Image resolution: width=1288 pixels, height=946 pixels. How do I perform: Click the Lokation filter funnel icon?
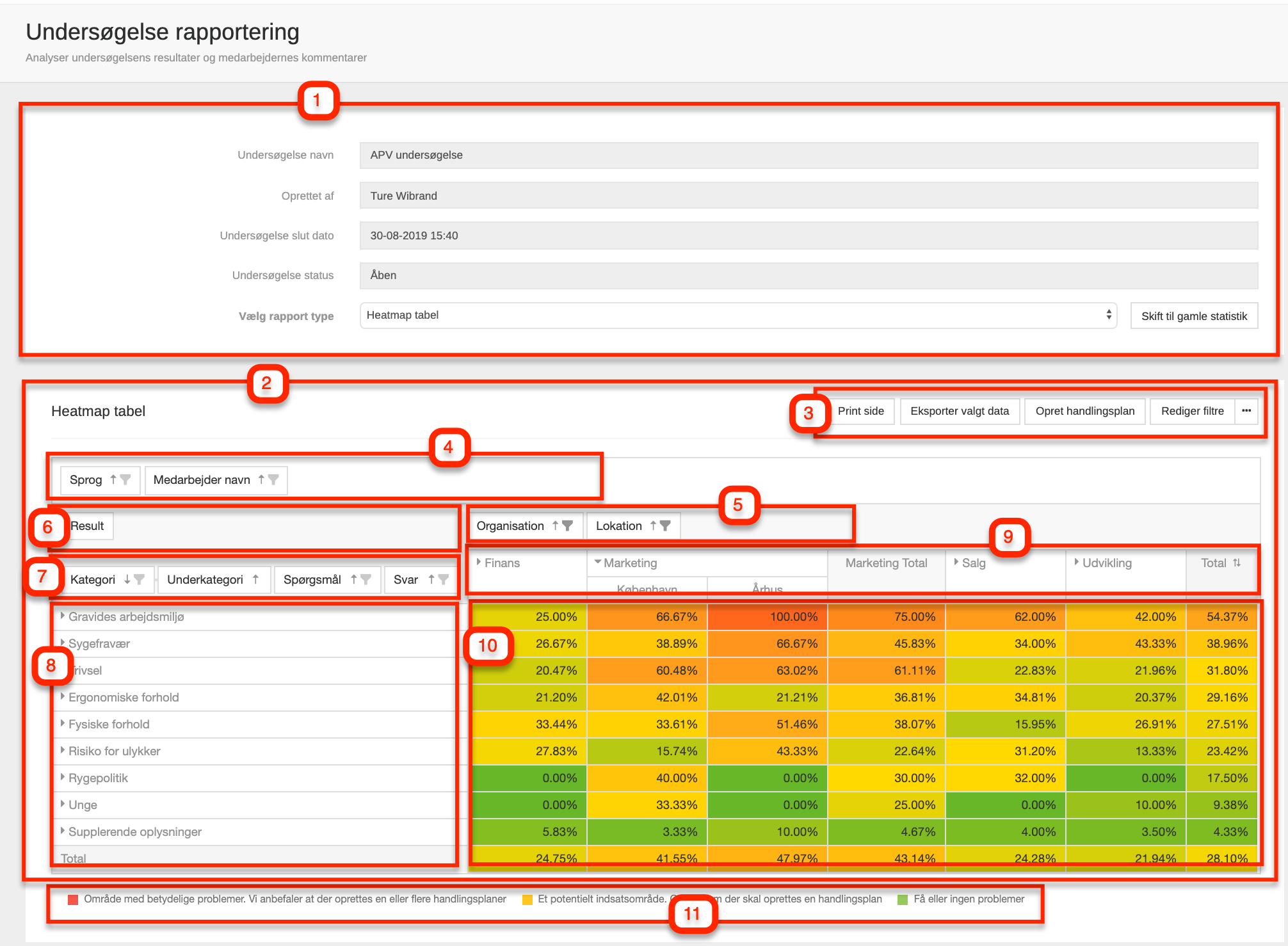pos(665,525)
